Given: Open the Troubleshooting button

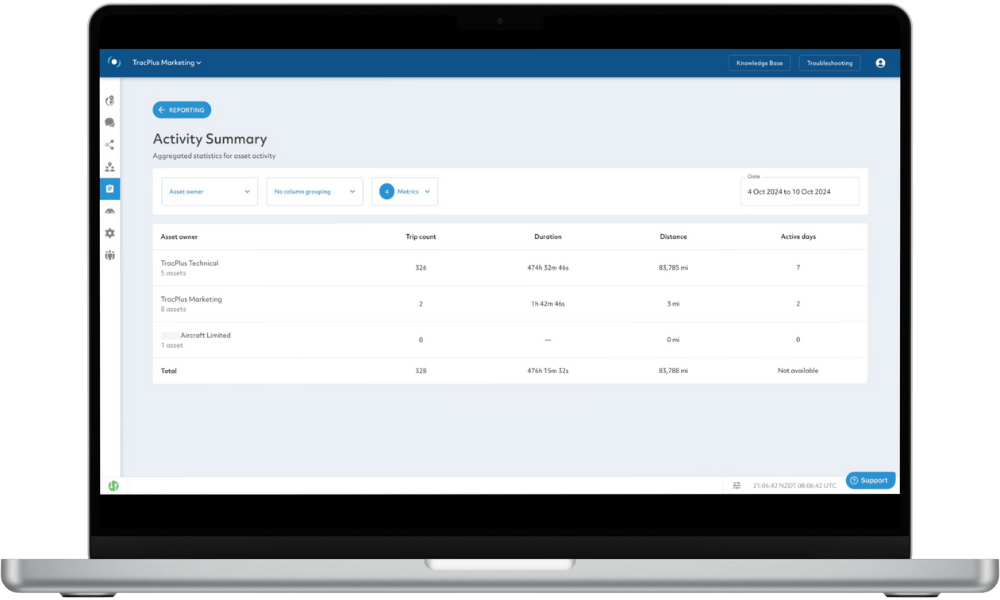Looking at the screenshot, I should click(830, 63).
